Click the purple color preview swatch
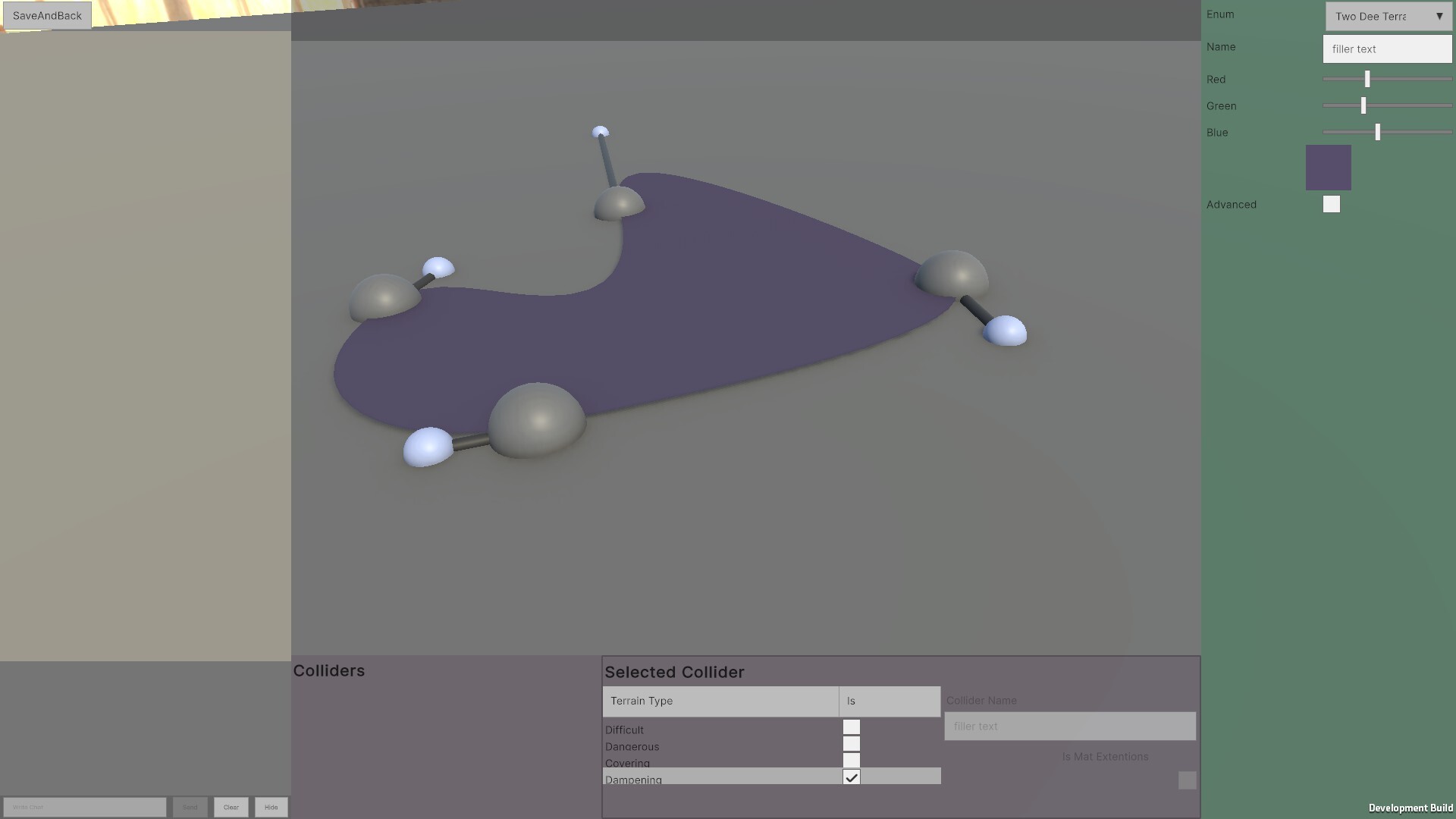Screen dimensions: 1456x819 pos(1328,167)
